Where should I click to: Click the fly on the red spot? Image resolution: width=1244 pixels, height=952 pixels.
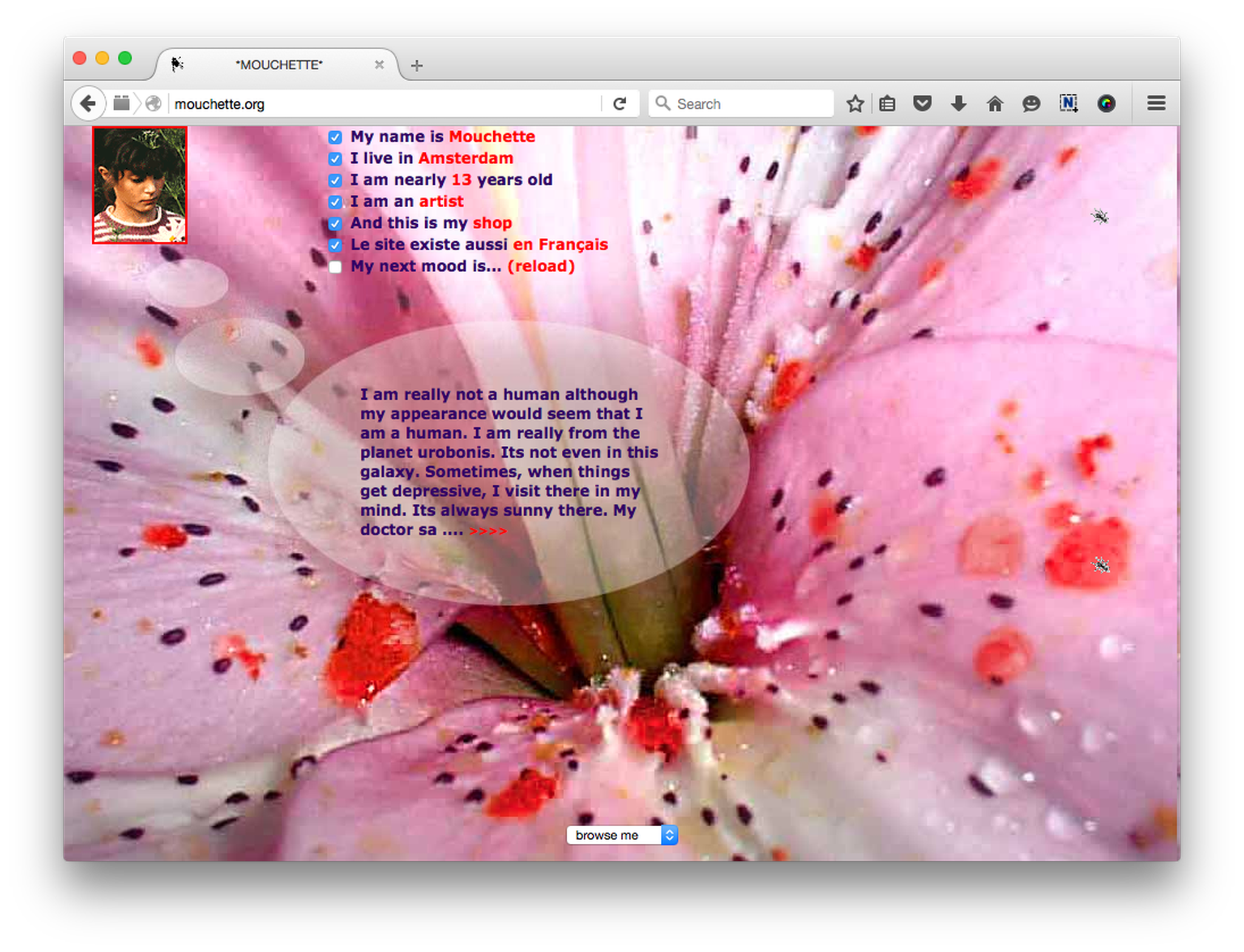pyautogui.click(x=1101, y=565)
